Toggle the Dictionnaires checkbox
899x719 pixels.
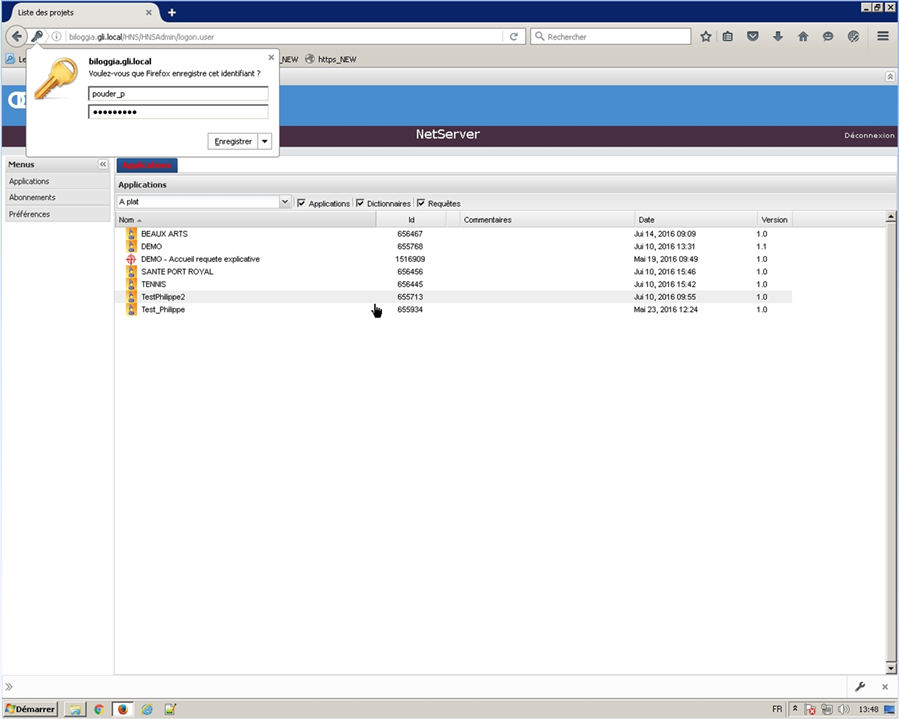pyautogui.click(x=360, y=203)
